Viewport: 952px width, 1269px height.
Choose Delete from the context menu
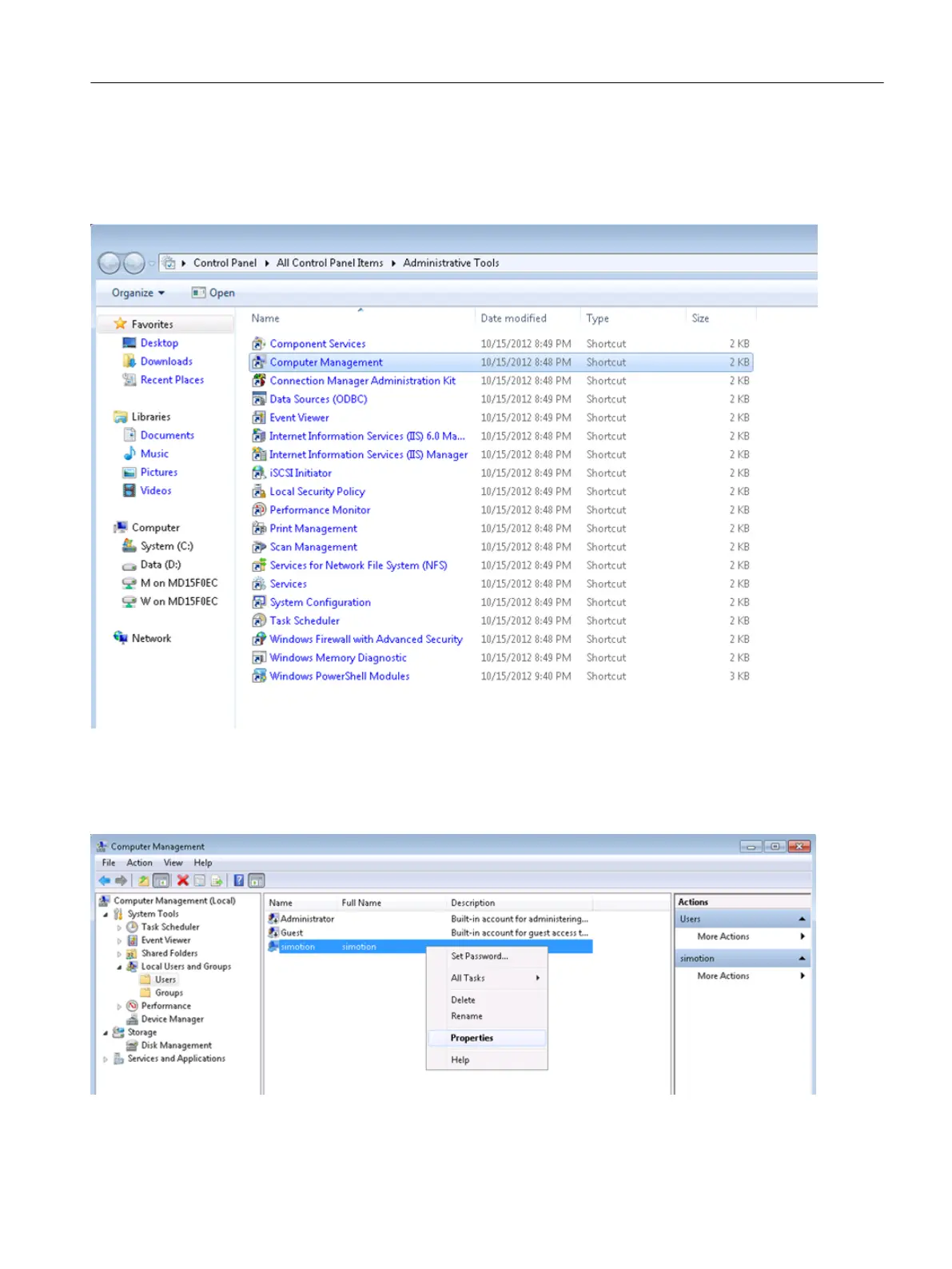[x=487, y=1000]
